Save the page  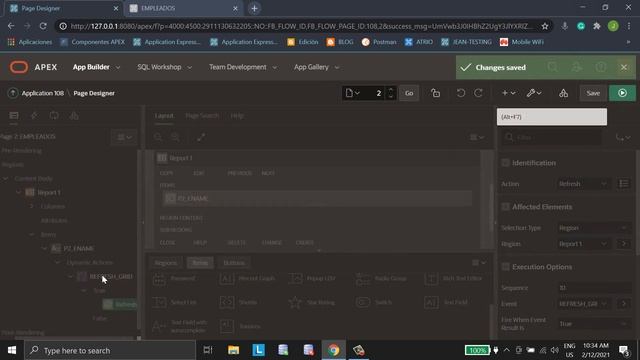593,93
